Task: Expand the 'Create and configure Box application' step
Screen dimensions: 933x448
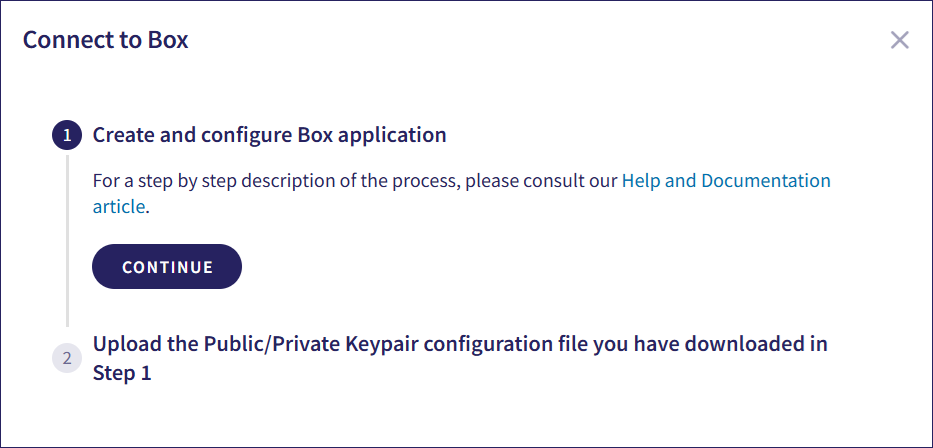Action: [x=269, y=135]
